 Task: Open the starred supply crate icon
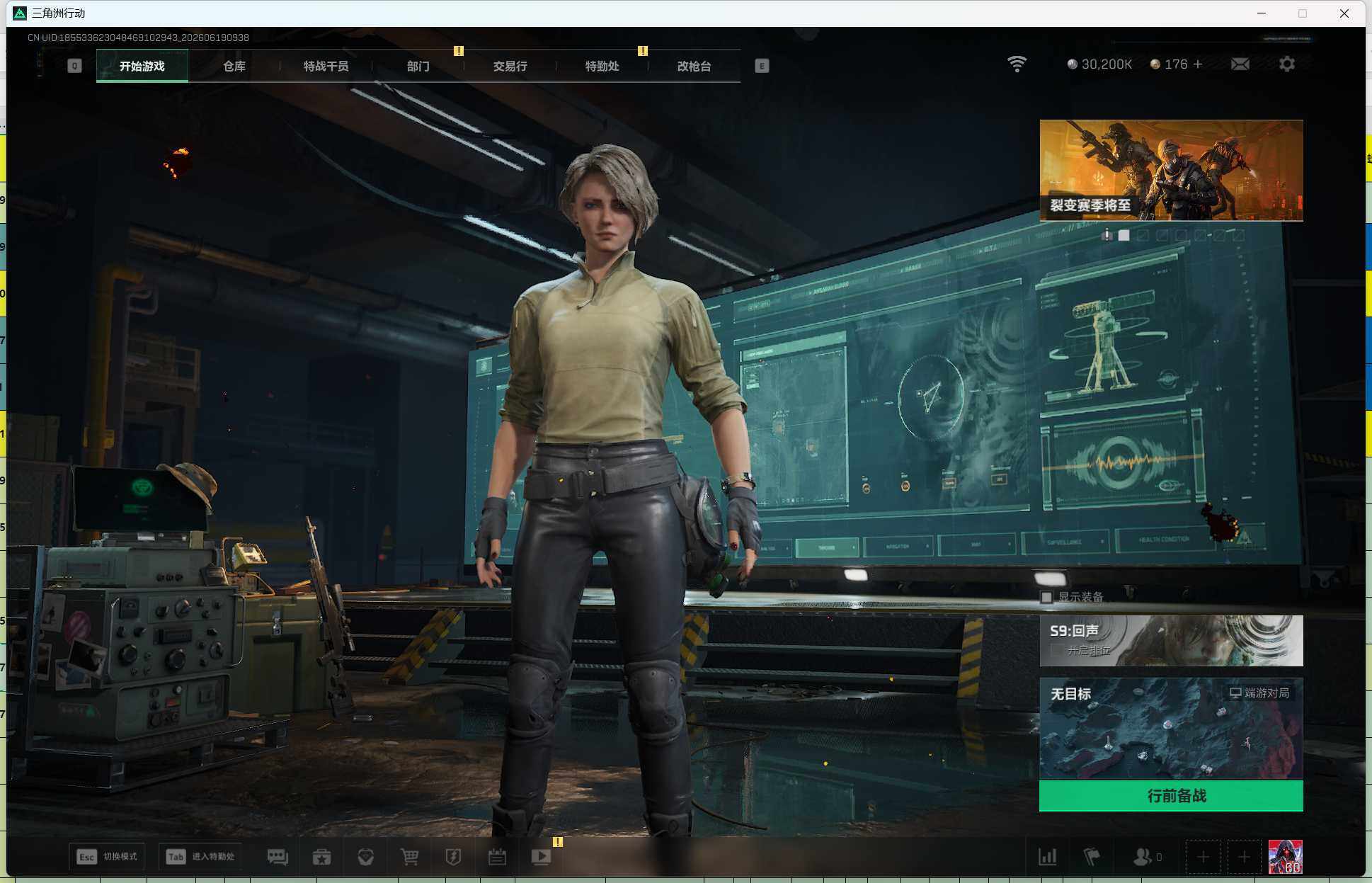pos(321,857)
